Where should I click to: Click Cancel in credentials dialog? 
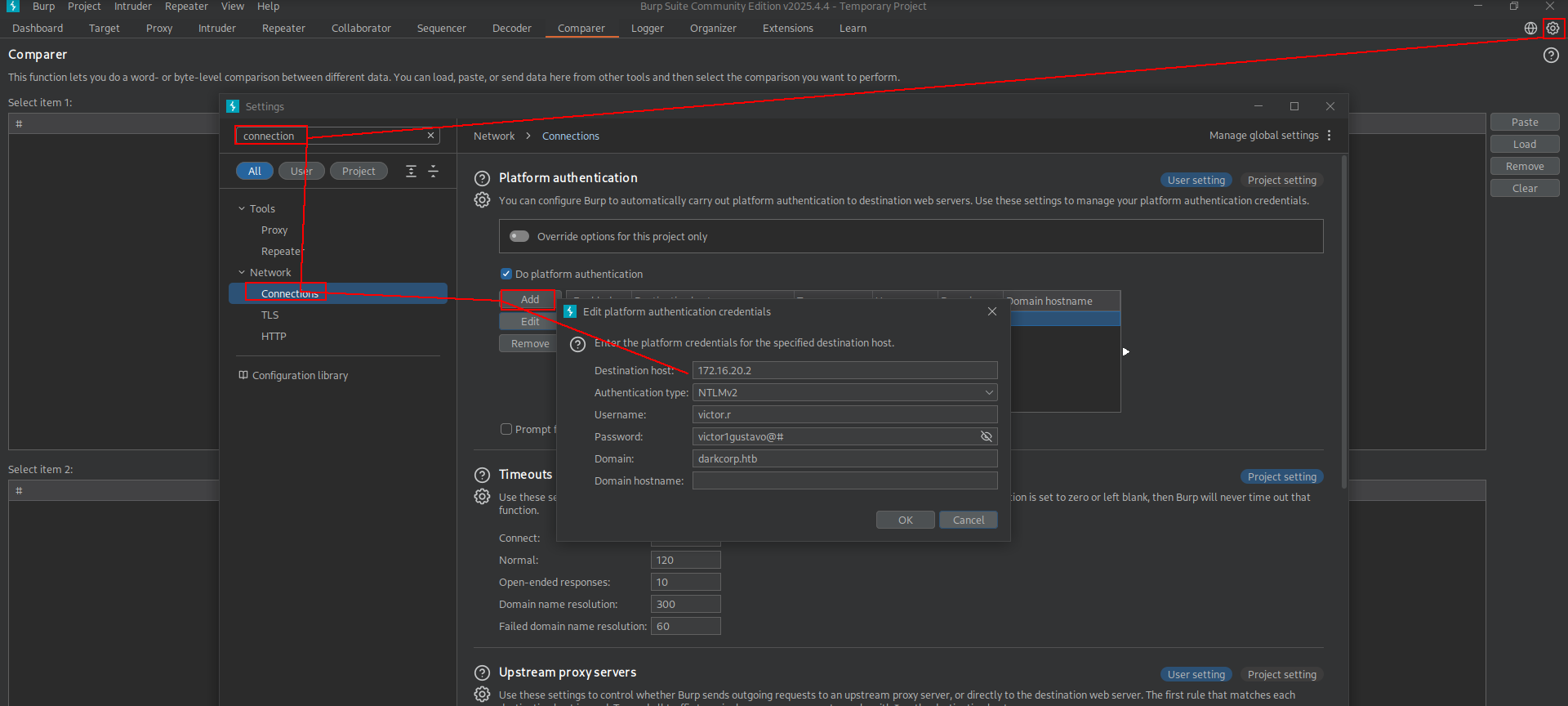click(968, 521)
